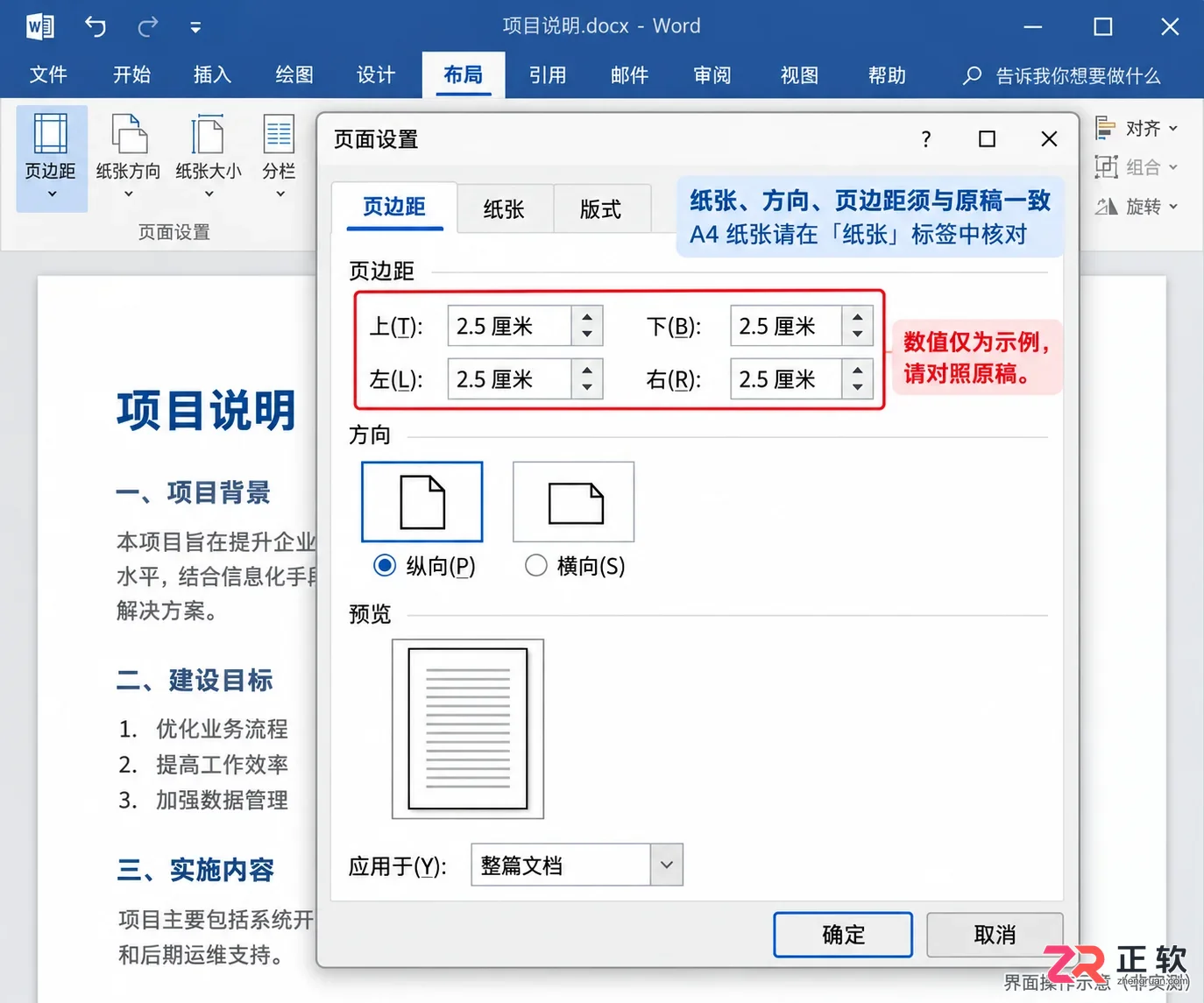Switch to the 纸张 dialog tab
The width and height of the screenshot is (1204, 1003).
[x=504, y=208]
